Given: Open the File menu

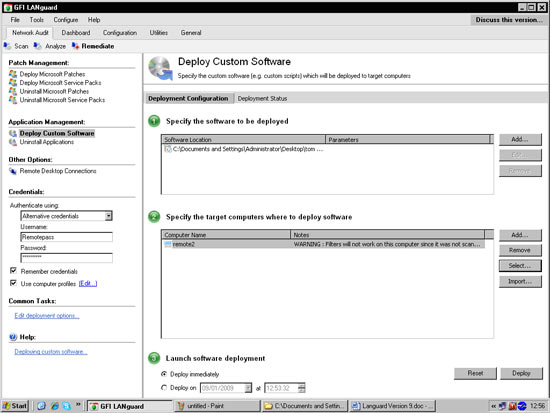Looking at the screenshot, I should [x=15, y=20].
